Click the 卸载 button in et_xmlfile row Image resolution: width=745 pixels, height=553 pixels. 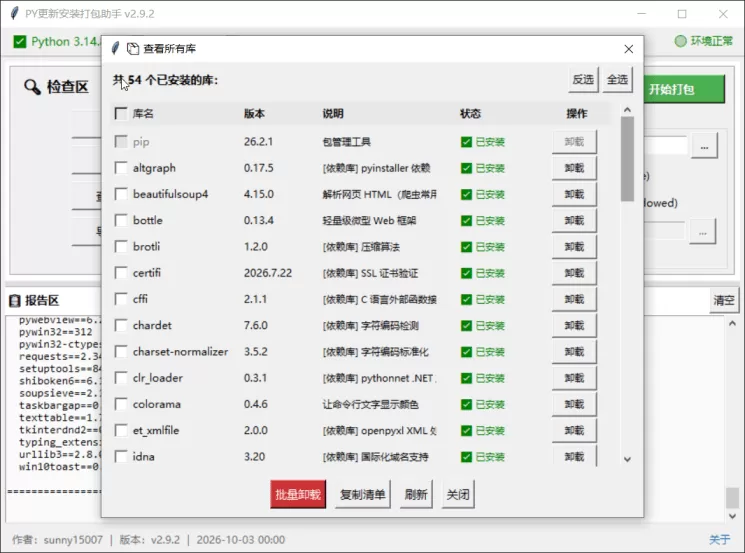574,430
